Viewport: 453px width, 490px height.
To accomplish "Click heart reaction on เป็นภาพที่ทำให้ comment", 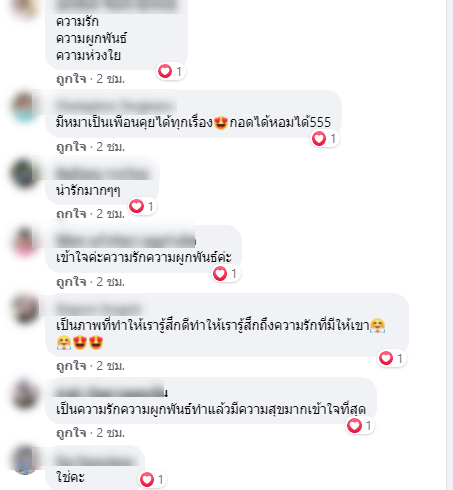I will 392,358.
